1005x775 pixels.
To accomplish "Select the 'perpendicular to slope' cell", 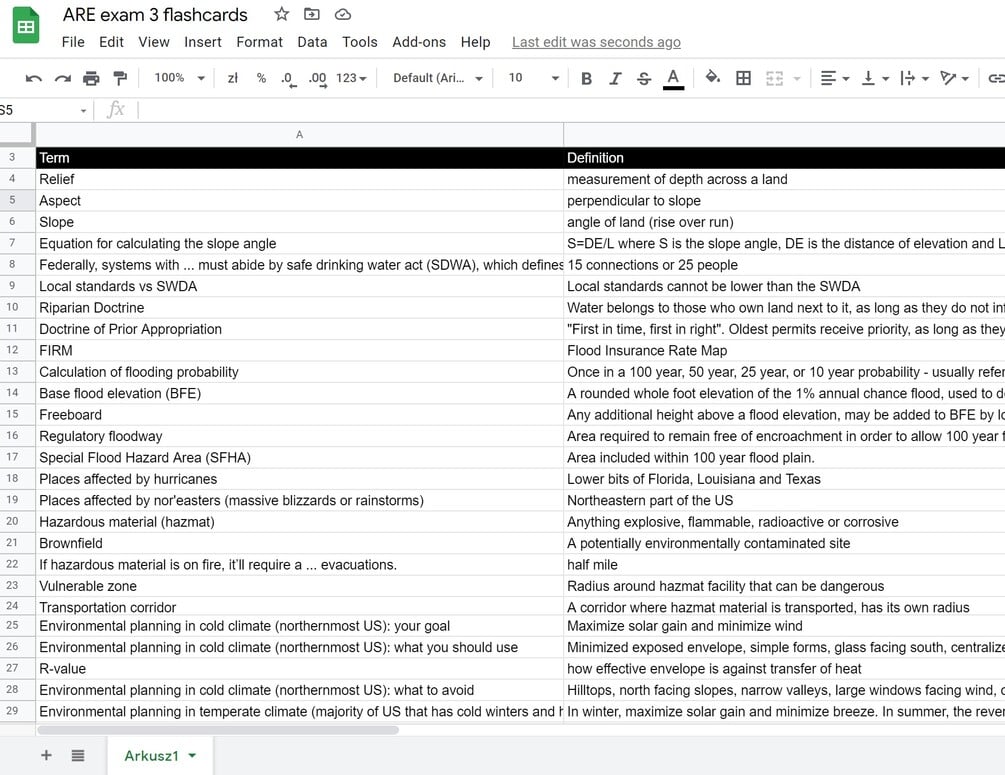I will click(785, 201).
